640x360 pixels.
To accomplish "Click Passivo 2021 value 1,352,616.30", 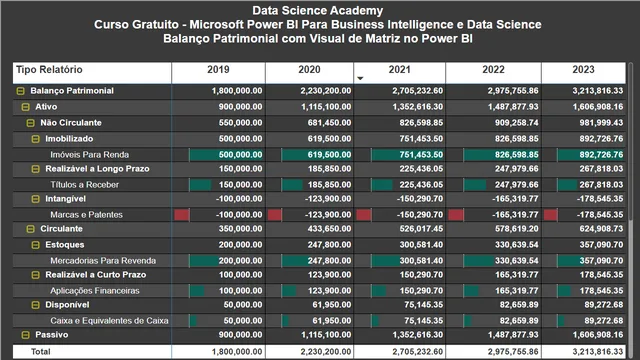I will (x=418, y=335).
